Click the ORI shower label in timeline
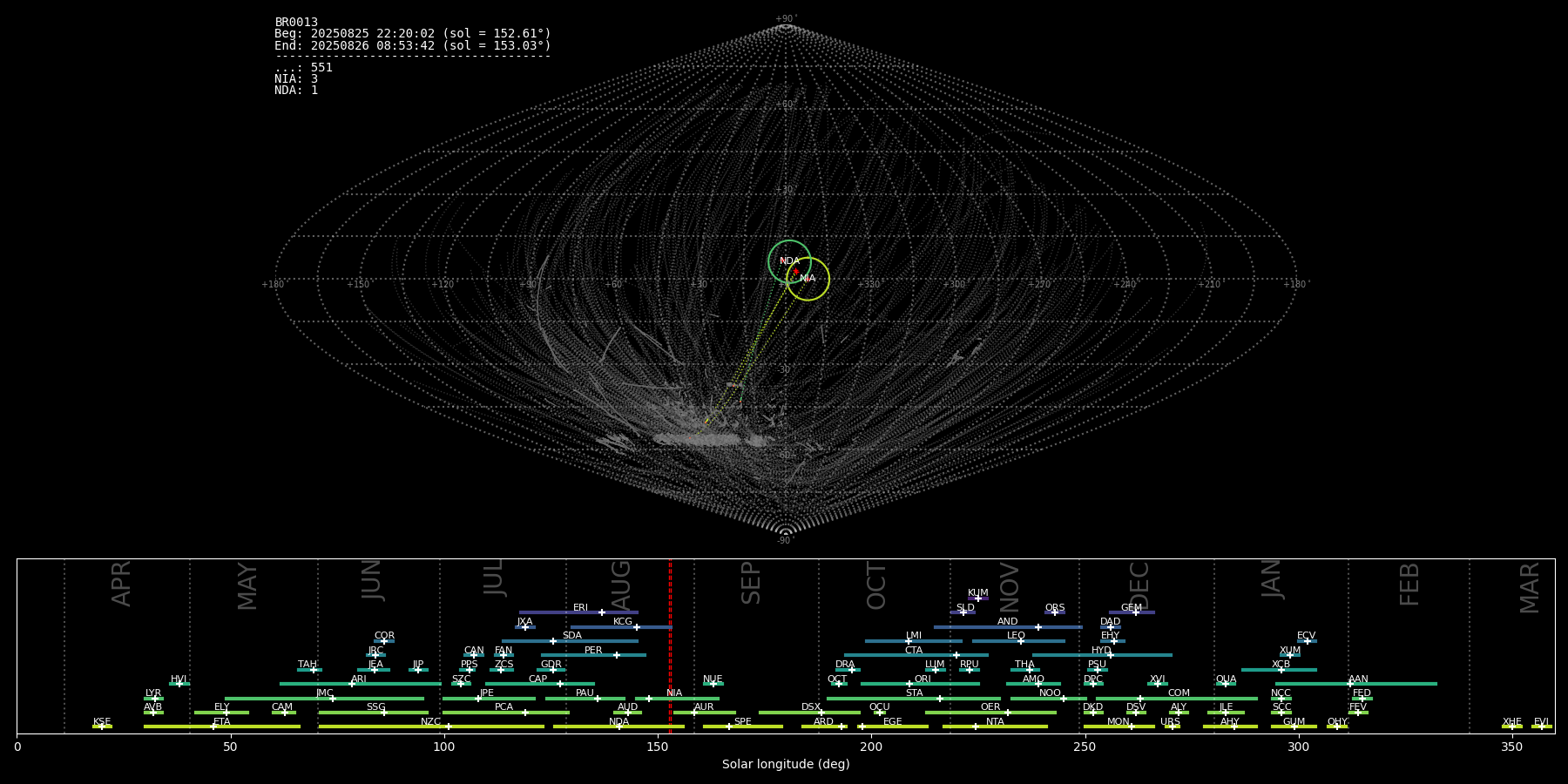Screen dimensions: 1568x784 click(x=923, y=679)
